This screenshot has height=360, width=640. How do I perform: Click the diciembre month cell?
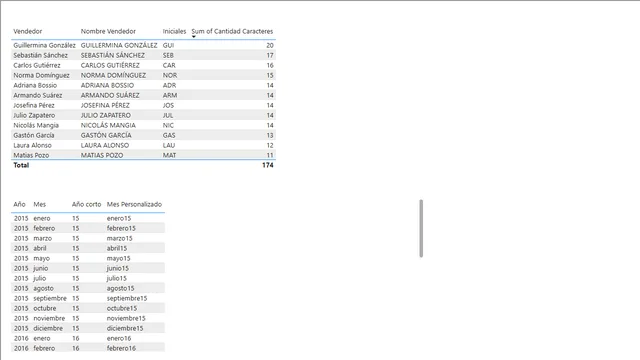[x=48, y=328]
